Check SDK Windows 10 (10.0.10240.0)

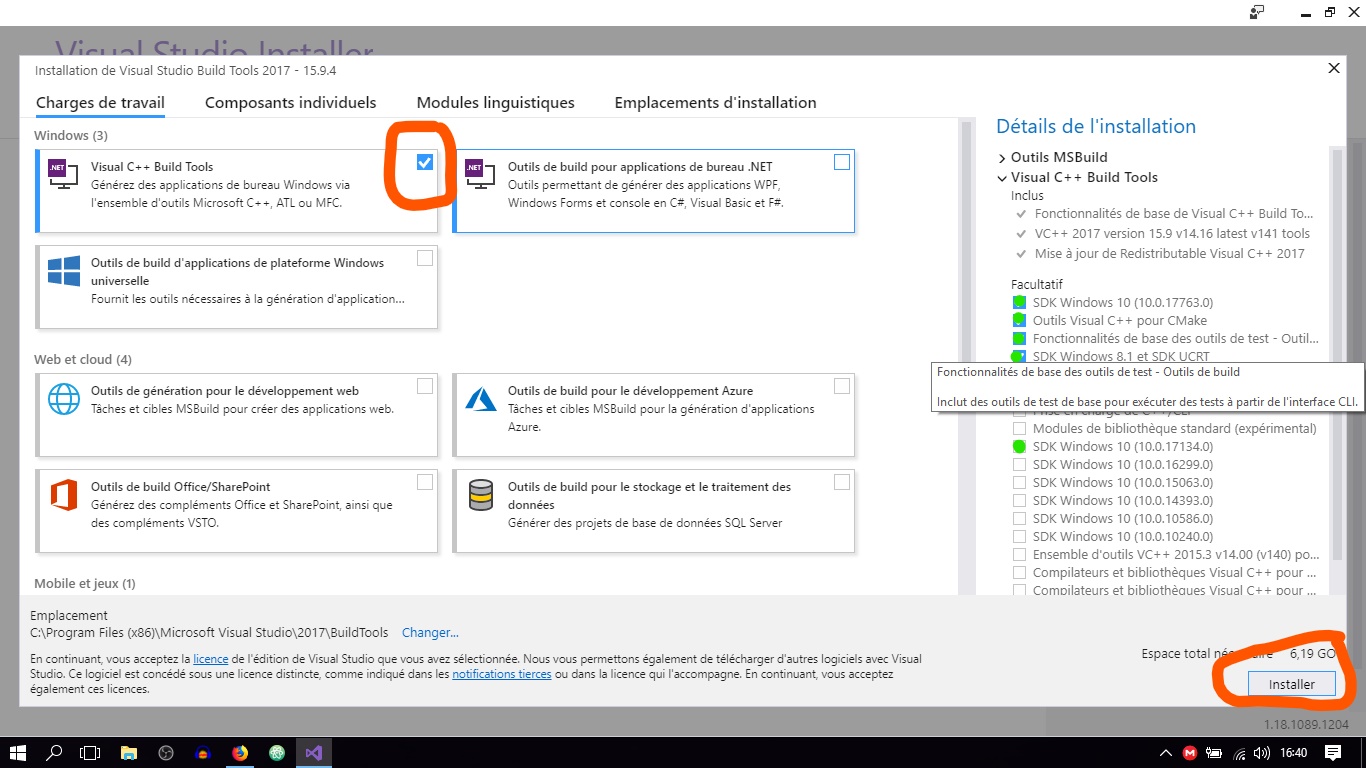click(x=1019, y=536)
